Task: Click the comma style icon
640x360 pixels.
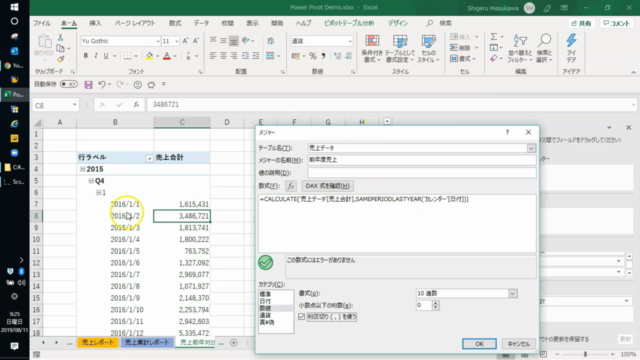Action: [x=323, y=56]
